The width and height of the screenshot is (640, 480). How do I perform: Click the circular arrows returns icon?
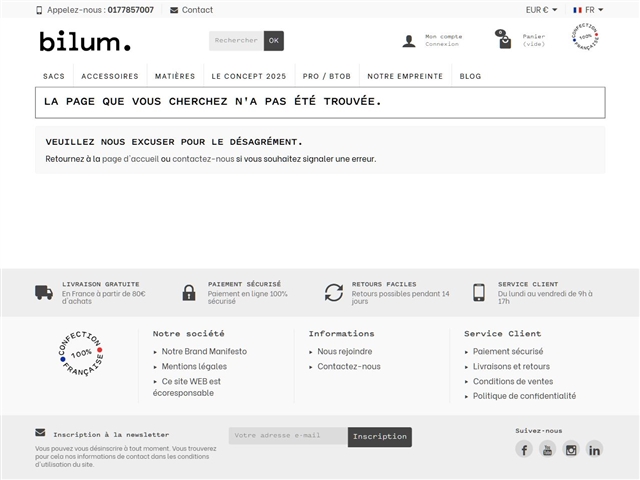point(334,293)
